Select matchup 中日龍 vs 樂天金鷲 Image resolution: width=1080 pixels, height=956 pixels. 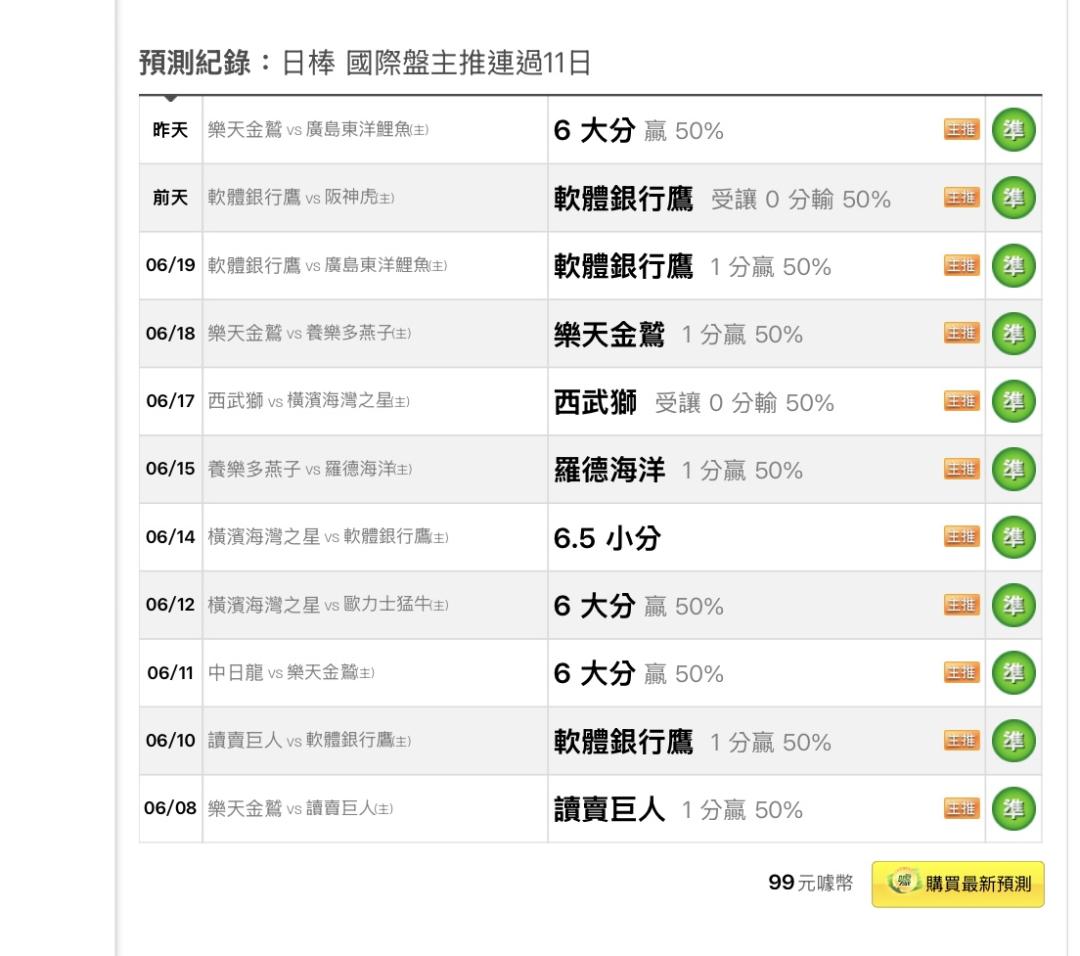291,672
